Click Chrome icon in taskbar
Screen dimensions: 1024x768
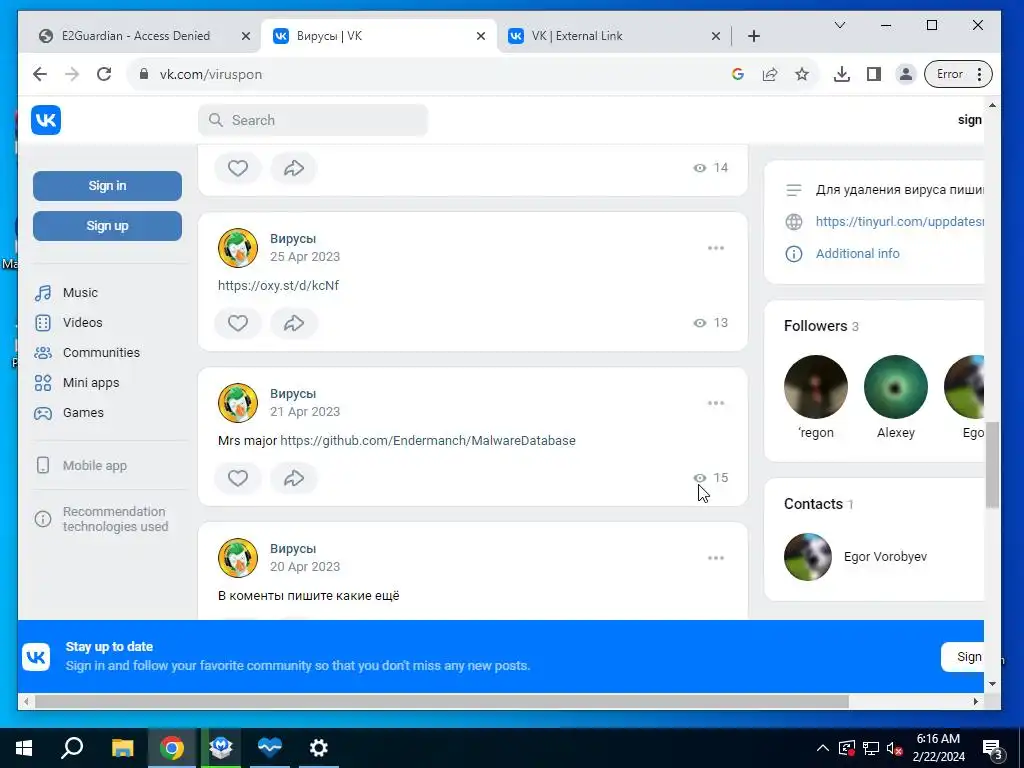[172, 748]
